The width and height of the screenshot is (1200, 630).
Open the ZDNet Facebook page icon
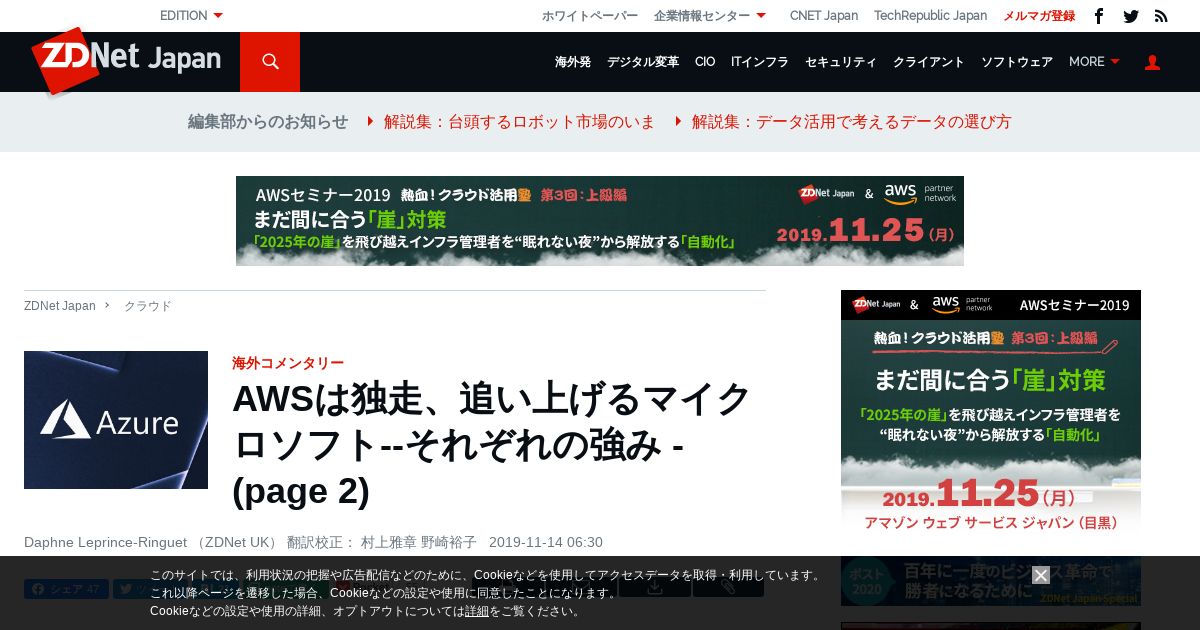point(1099,16)
